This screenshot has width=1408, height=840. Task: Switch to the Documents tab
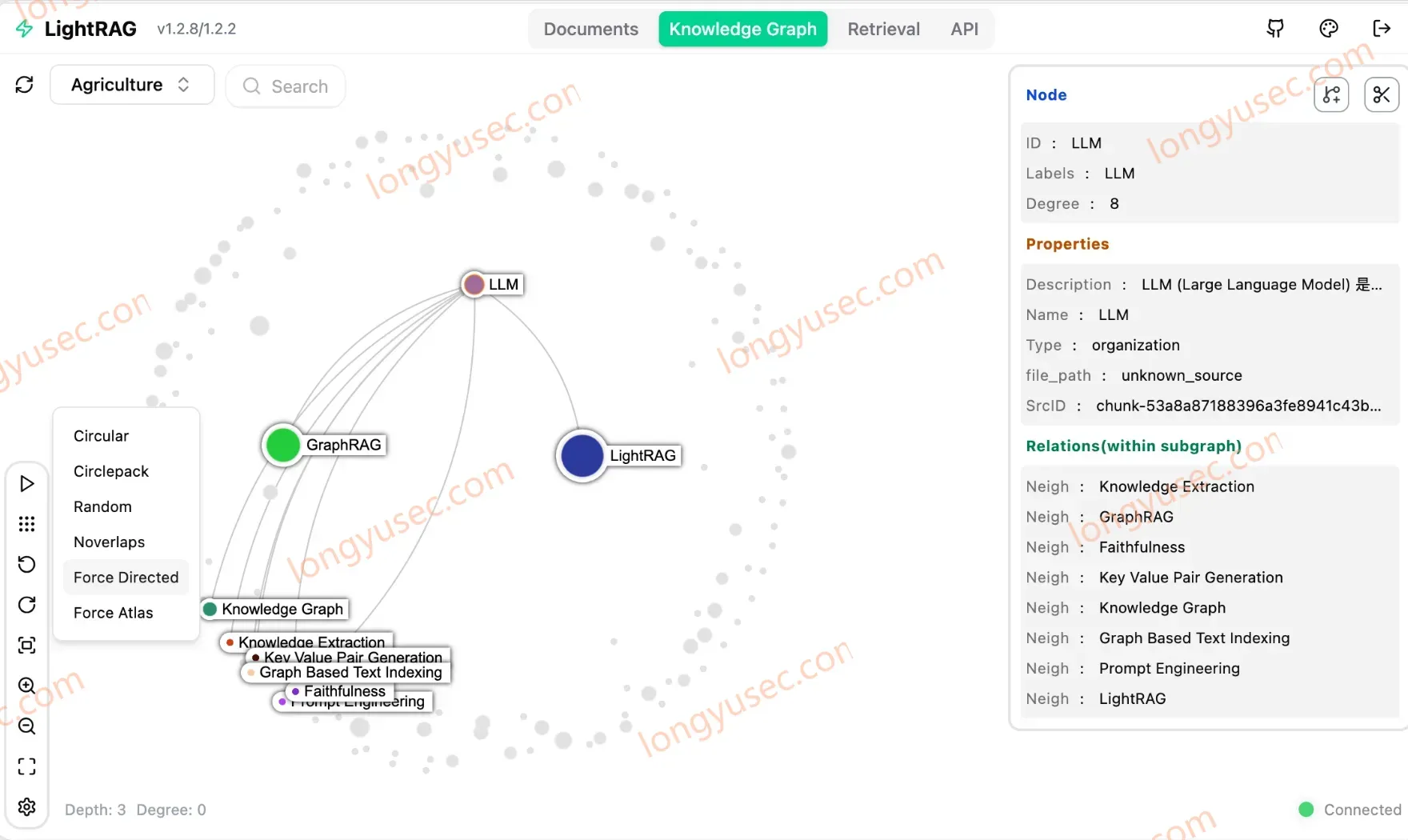(x=591, y=29)
